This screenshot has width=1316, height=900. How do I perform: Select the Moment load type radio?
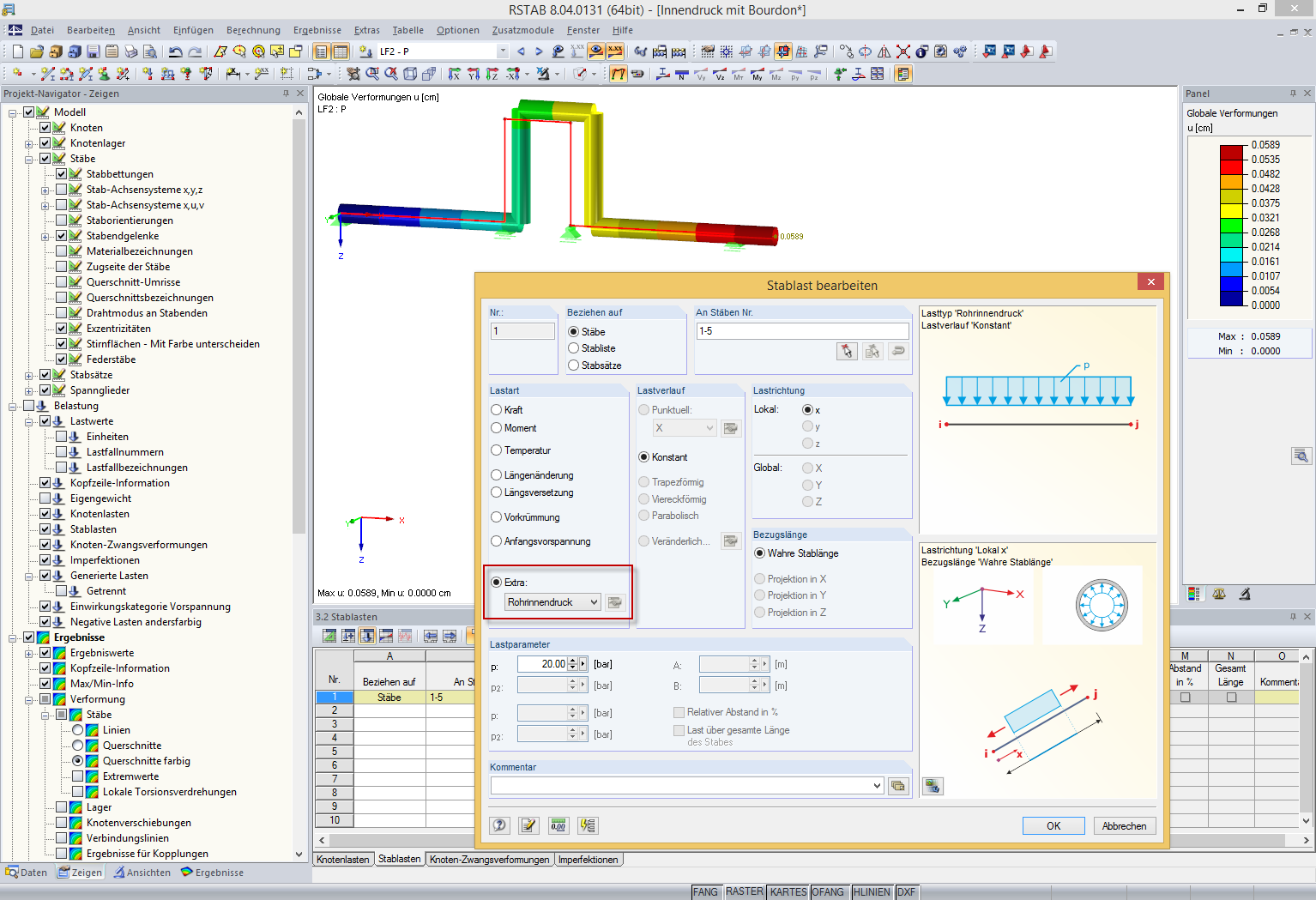pyautogui.click(x=496, y=428)
